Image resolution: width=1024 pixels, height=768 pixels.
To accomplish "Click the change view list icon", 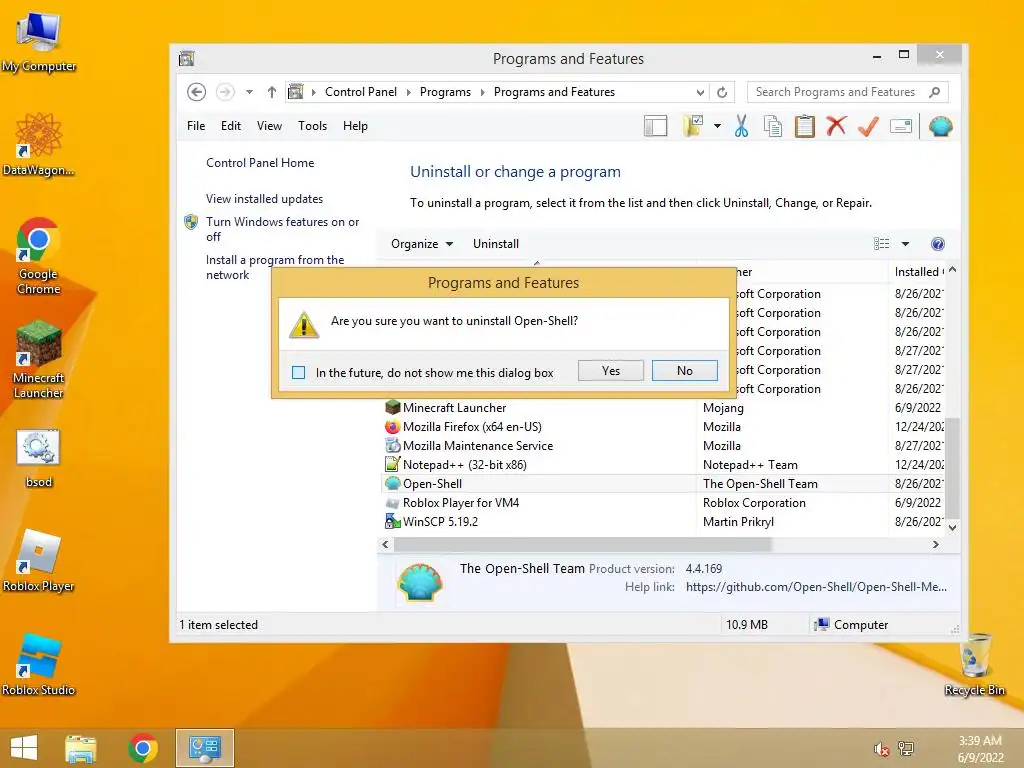I will tap(882, 244).
